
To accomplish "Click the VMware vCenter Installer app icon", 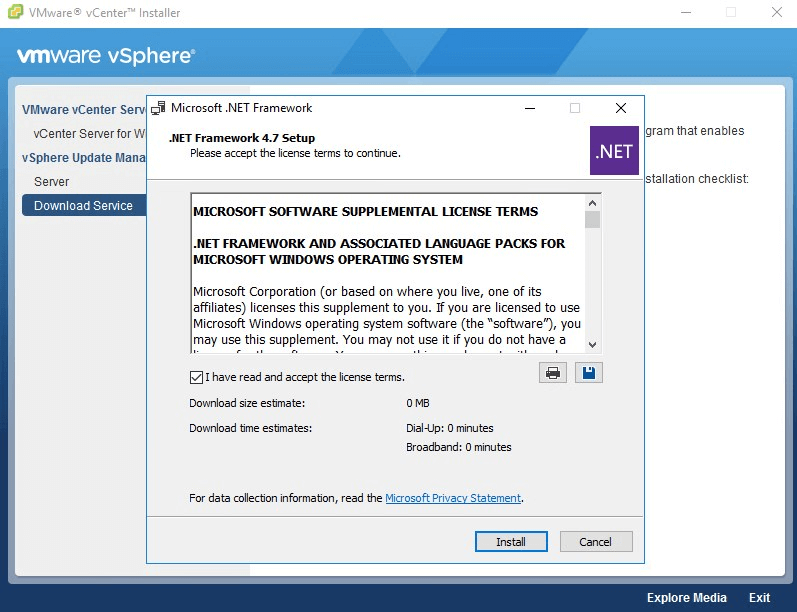I will (15, 12).
